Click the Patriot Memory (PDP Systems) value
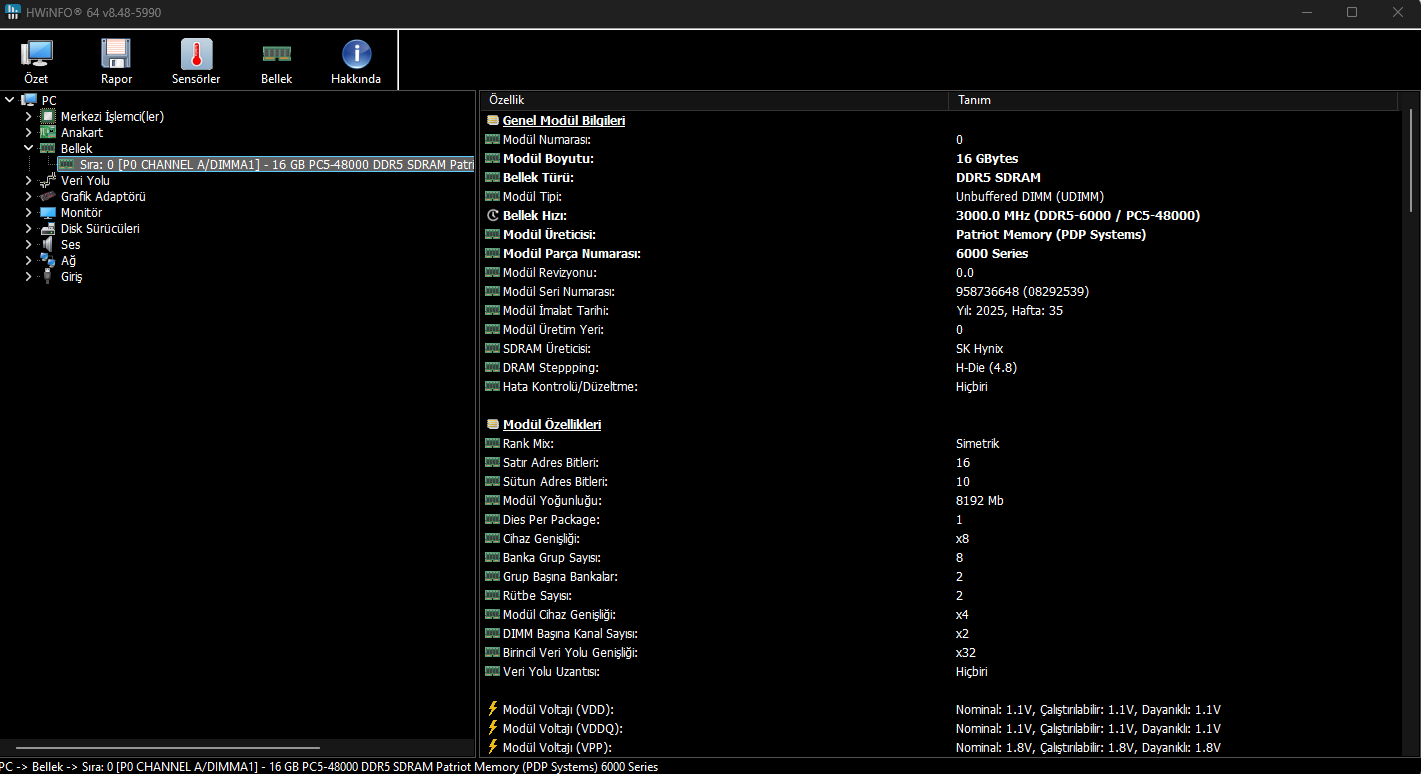The width and height of the screenshot is (1421, 774). tap(1051, 234)
